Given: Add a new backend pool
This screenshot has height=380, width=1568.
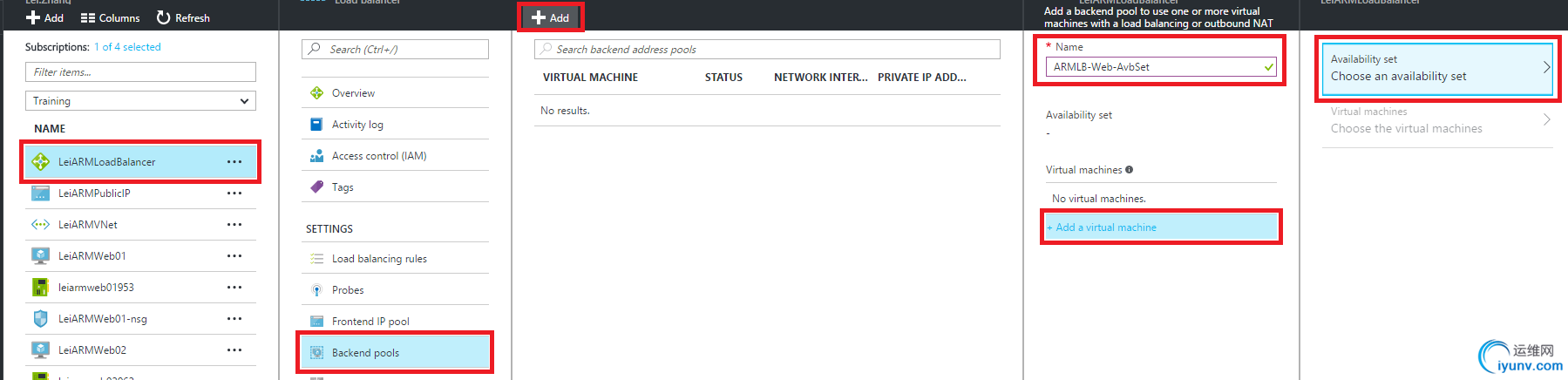Looking at the screenshot, I should click(550, 17).
